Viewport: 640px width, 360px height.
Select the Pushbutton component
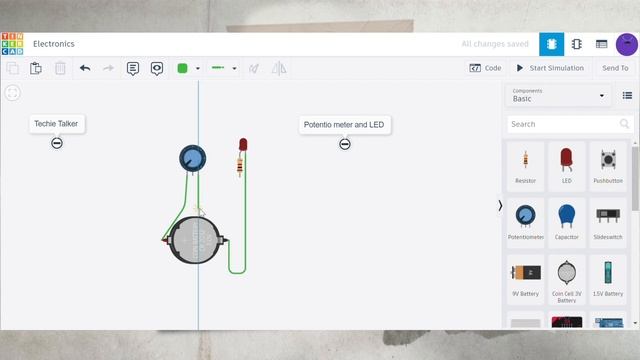point(608,167)
